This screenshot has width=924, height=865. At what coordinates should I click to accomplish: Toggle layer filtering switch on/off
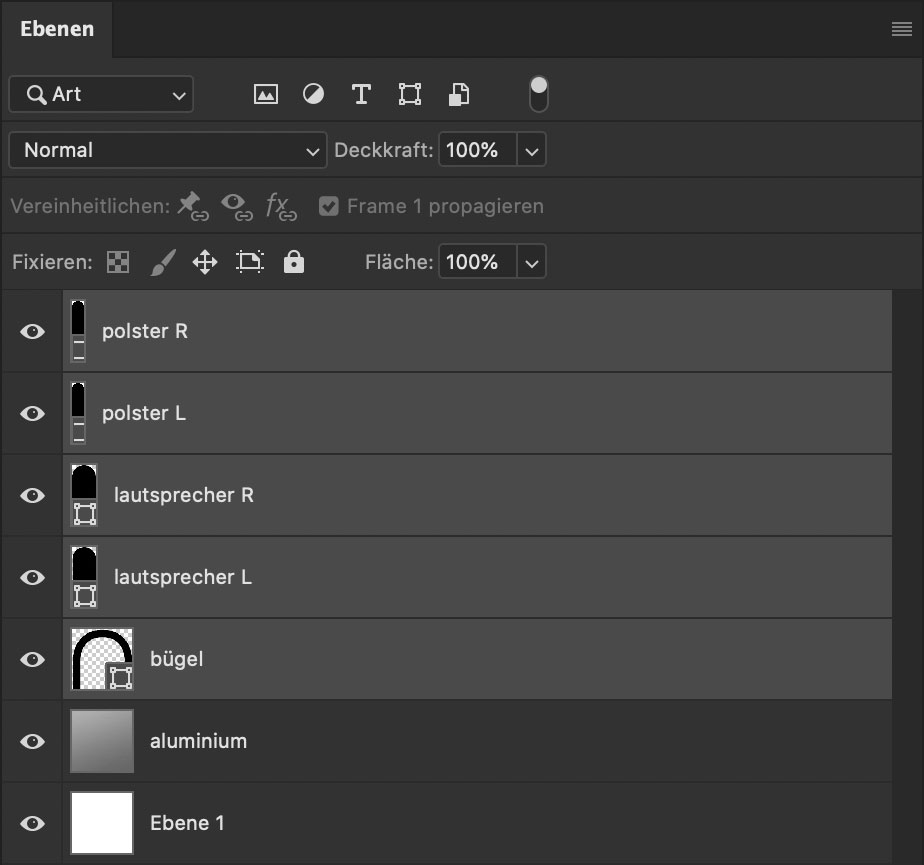click(539, 94)
